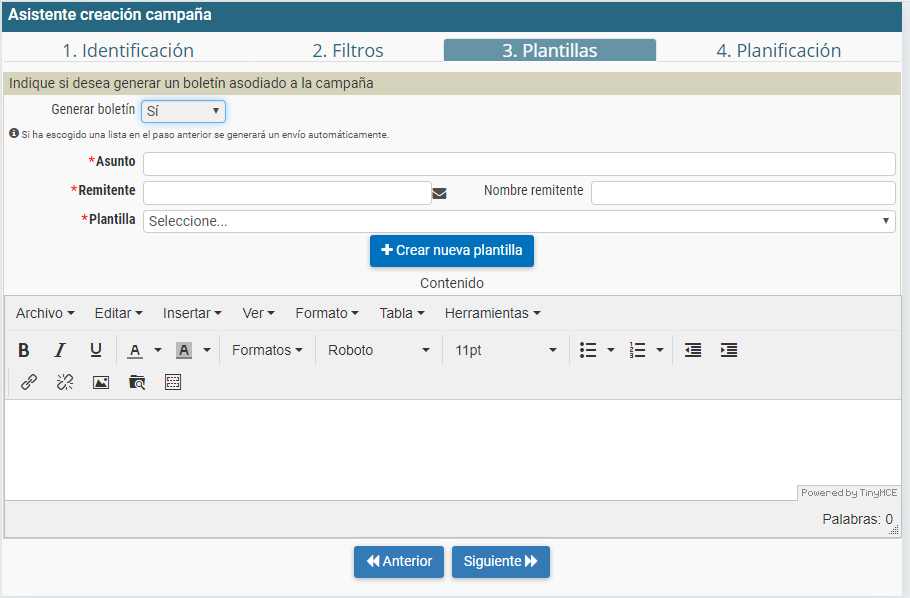910x598 pixels.
Task: Open the Formatos dropdown
Action: [267, 350]
